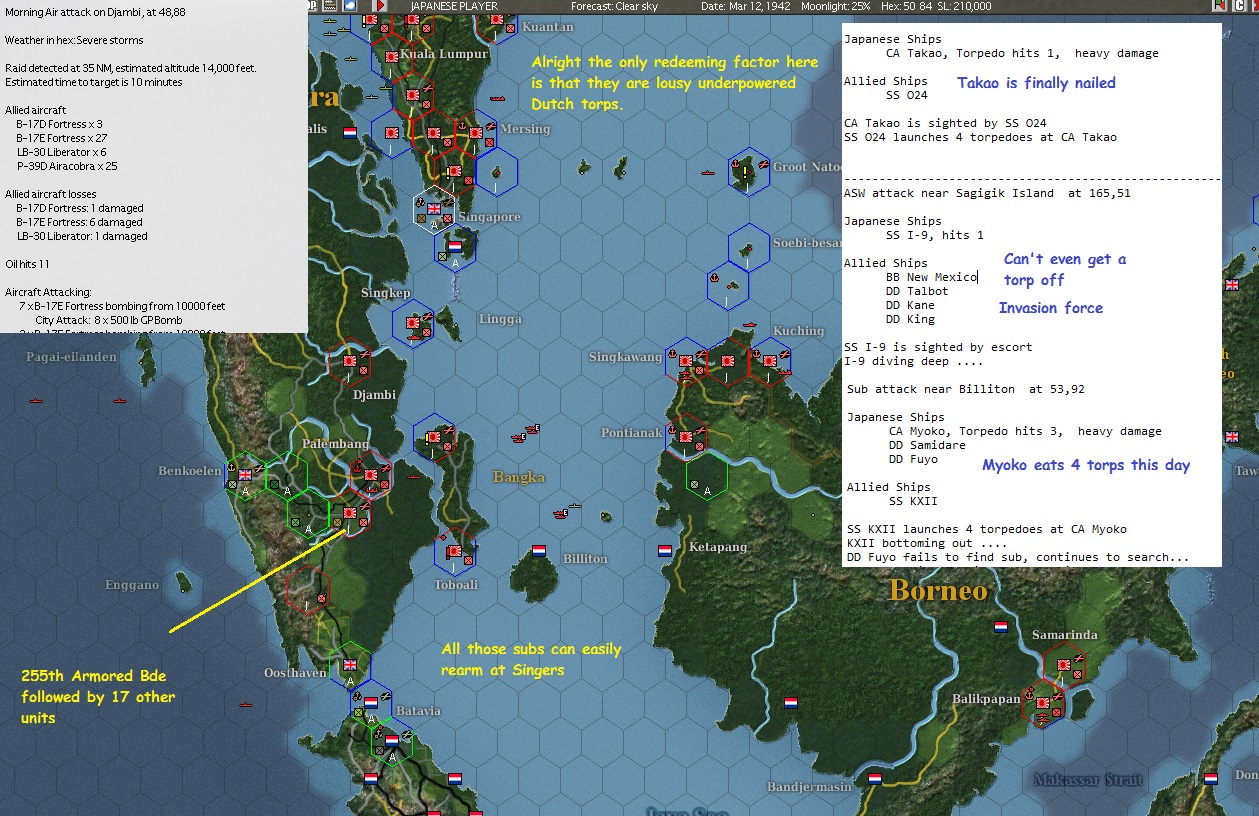Click the JAPANESE PLAYER label in top bar
Image resolution: width=1259 pixels, height=816 pixels.
(x=454, y=6)
